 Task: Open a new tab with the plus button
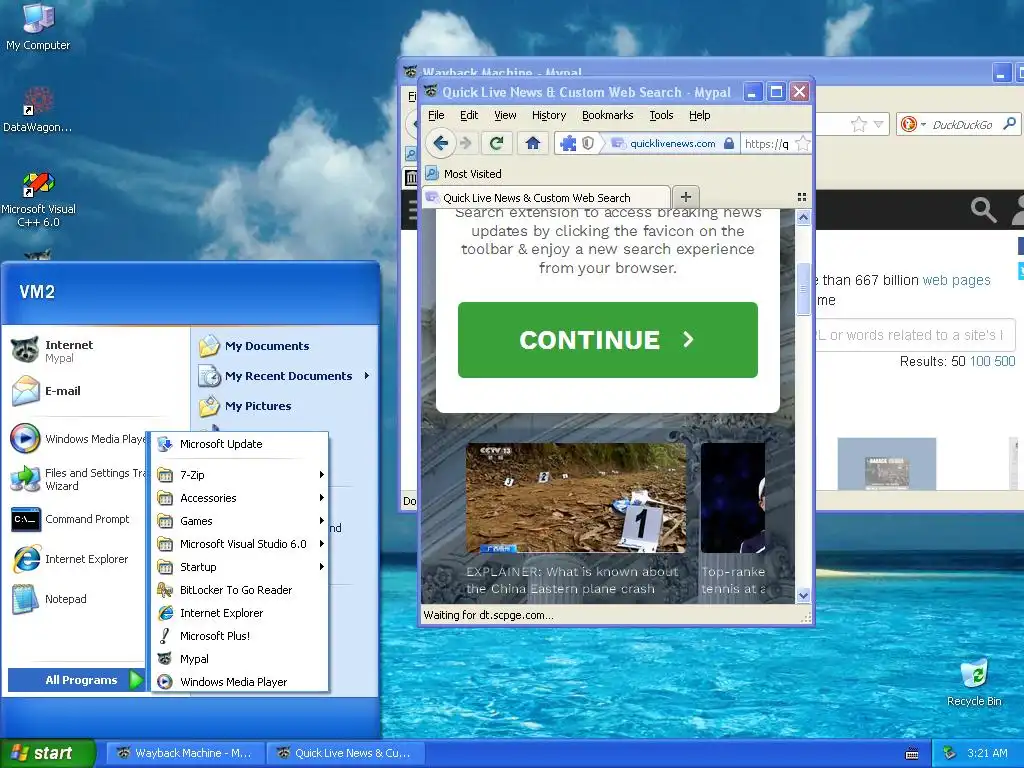coord(686,197)
